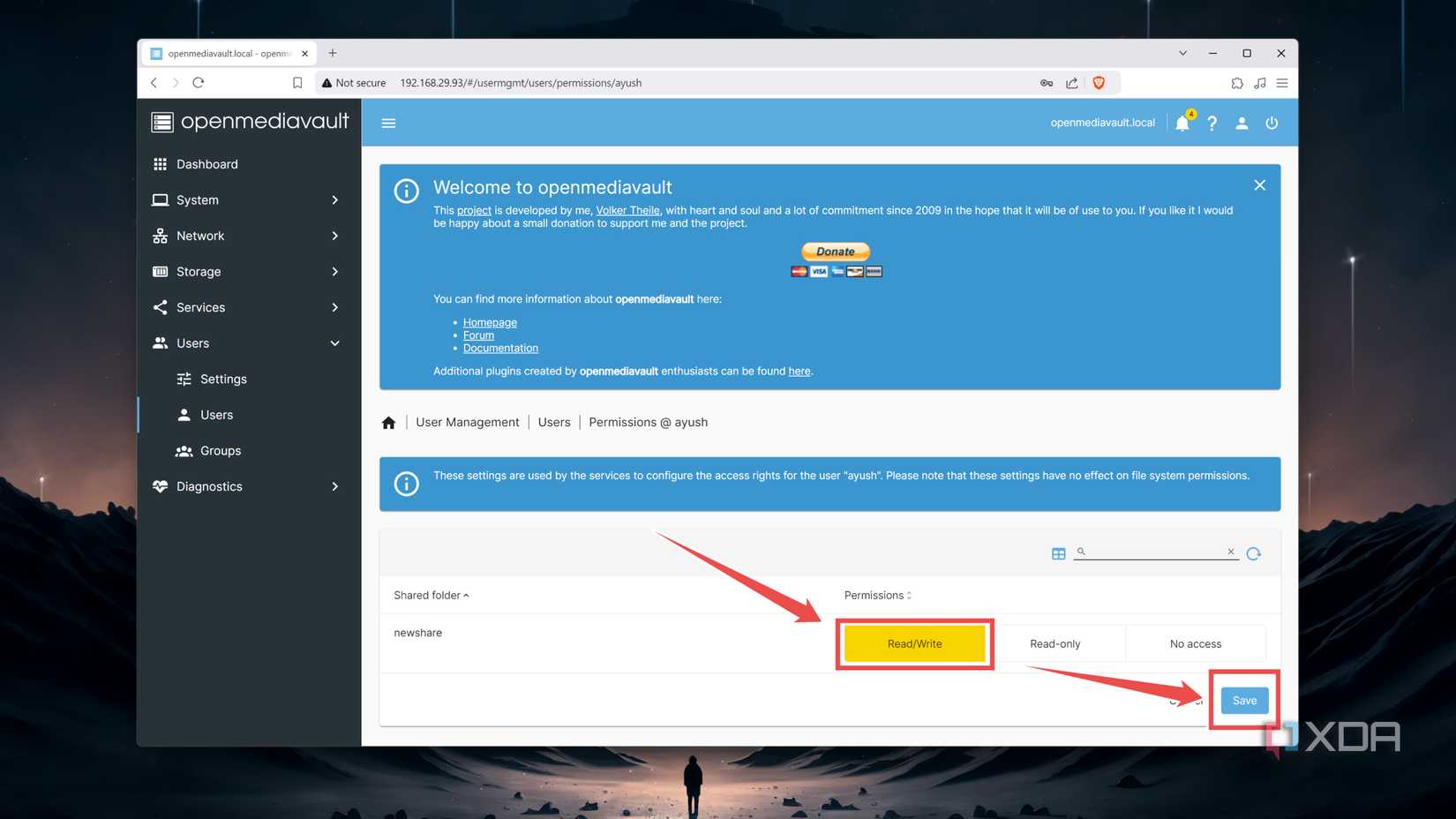The width and height of the screenshot is (1456, 819).
Task: Close the openmediavault.local tab
Action: coord(304,54)
